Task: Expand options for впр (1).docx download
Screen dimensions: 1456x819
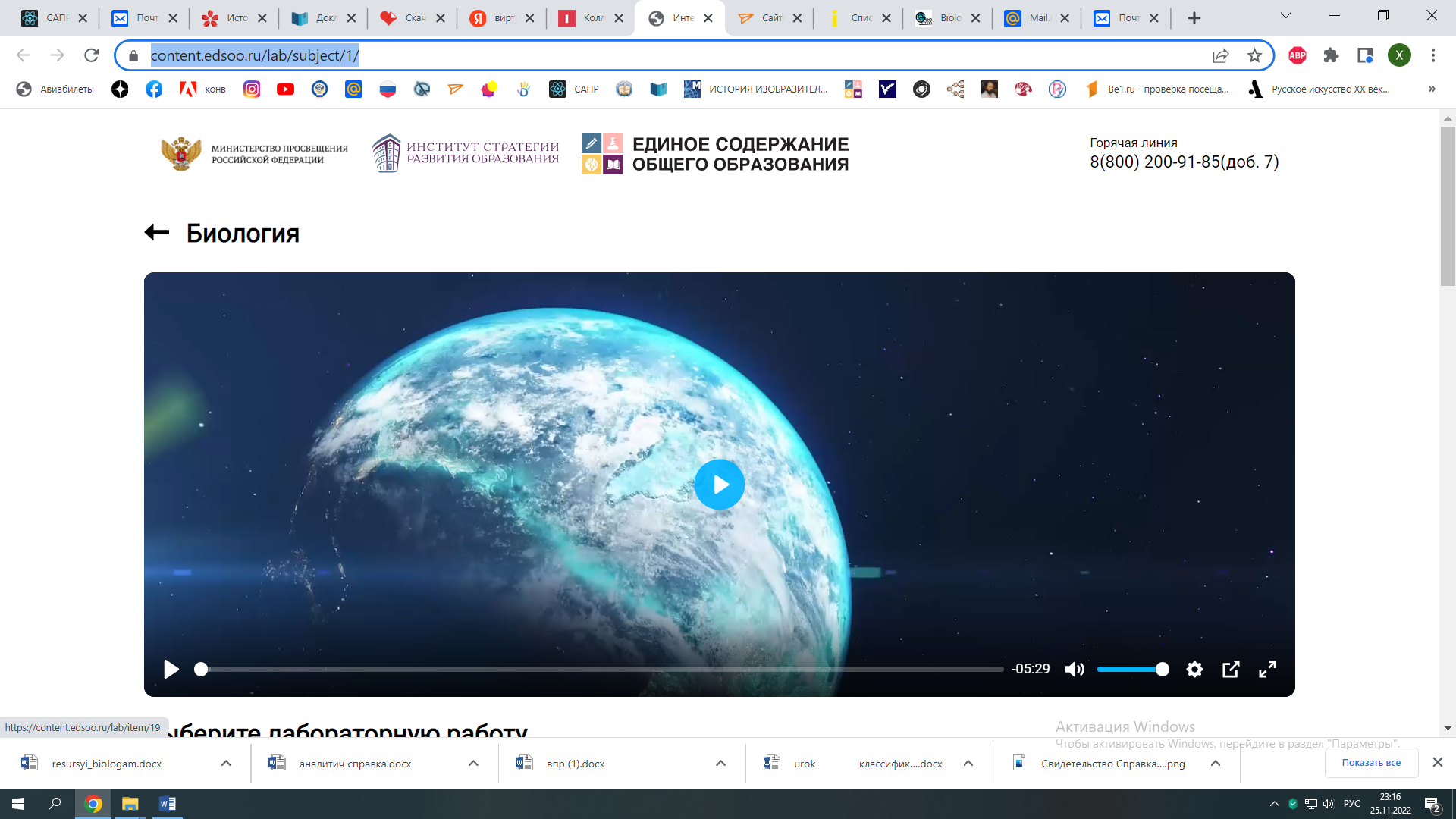Action: click(x=720, y=764)
